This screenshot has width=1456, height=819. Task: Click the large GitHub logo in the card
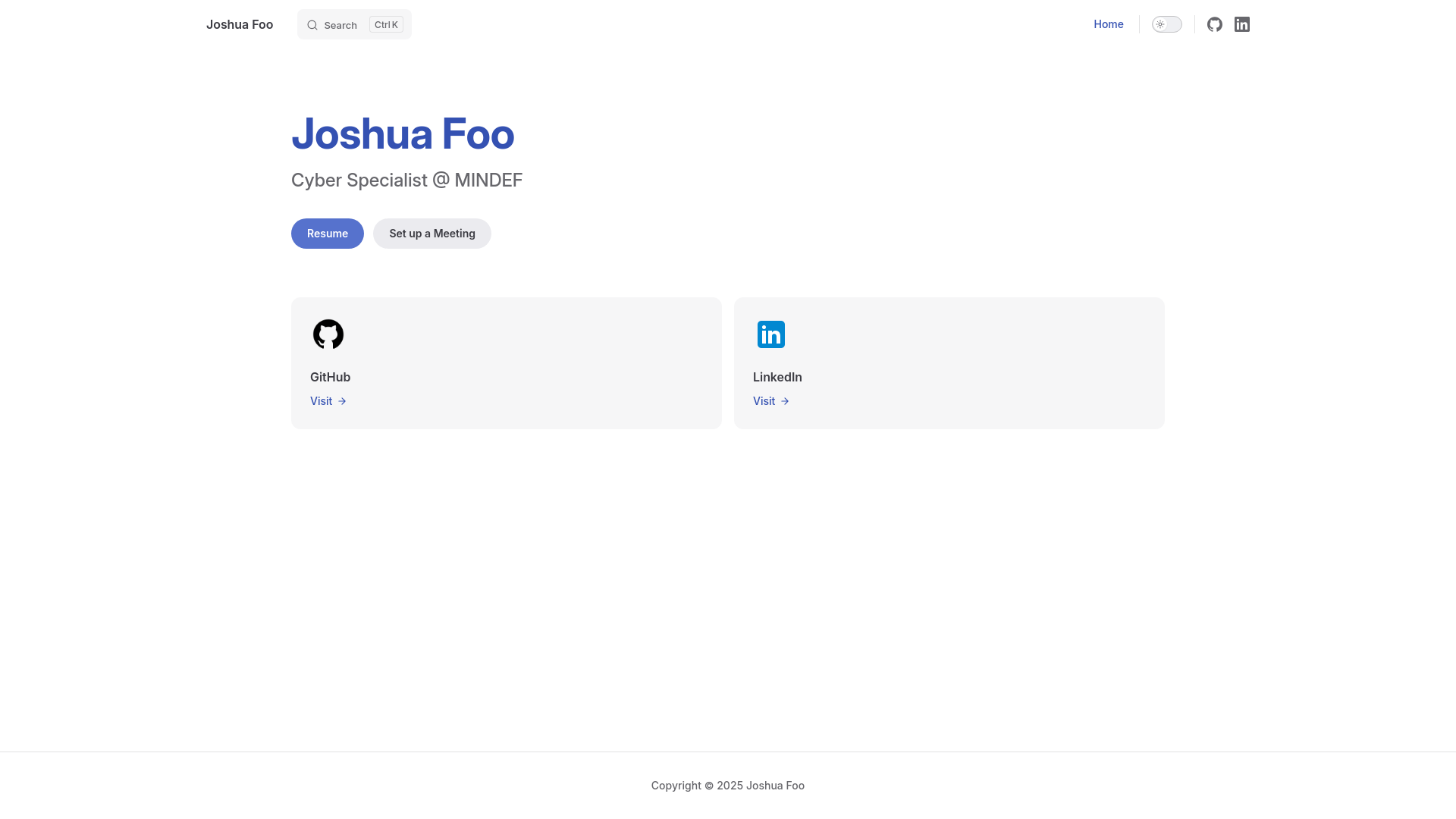pos(328,334)
